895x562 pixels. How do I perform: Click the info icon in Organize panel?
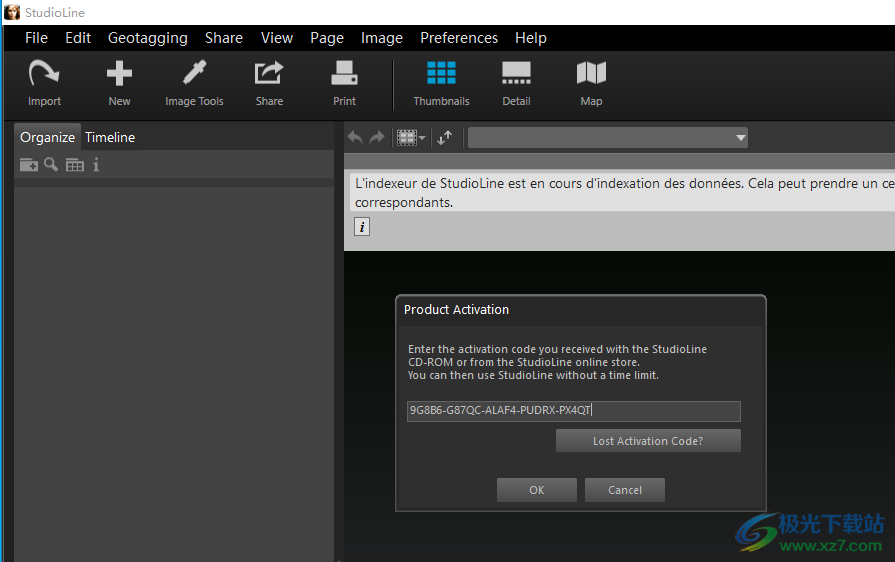[x=96, y=164]
